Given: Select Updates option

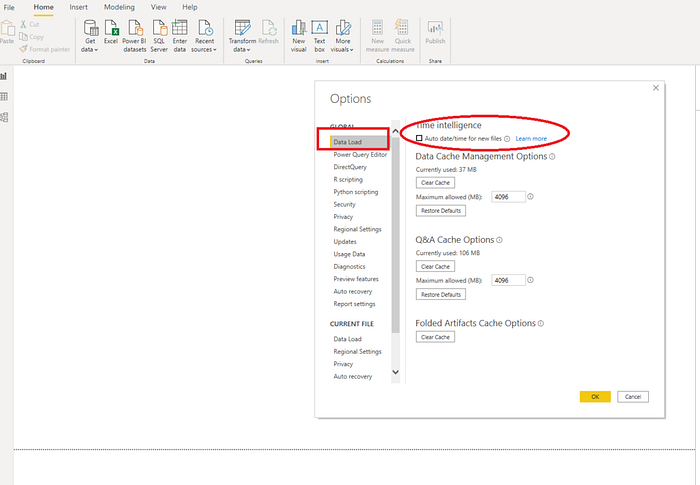Looking at the screenshot, I should coord(345,242).
